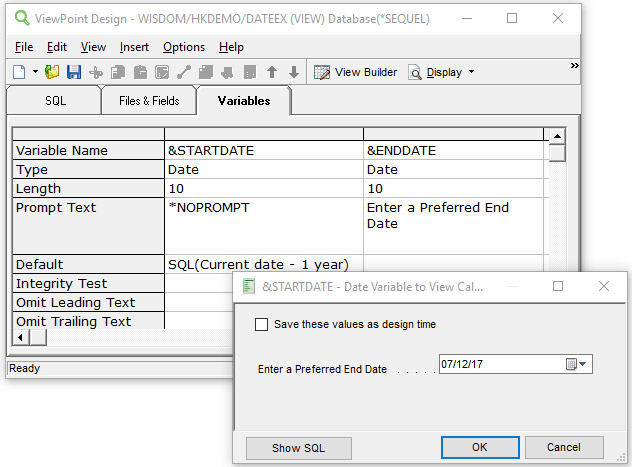The image size is (632, 467).
Task: Cancel the date variable dialog
Action: 564,447
